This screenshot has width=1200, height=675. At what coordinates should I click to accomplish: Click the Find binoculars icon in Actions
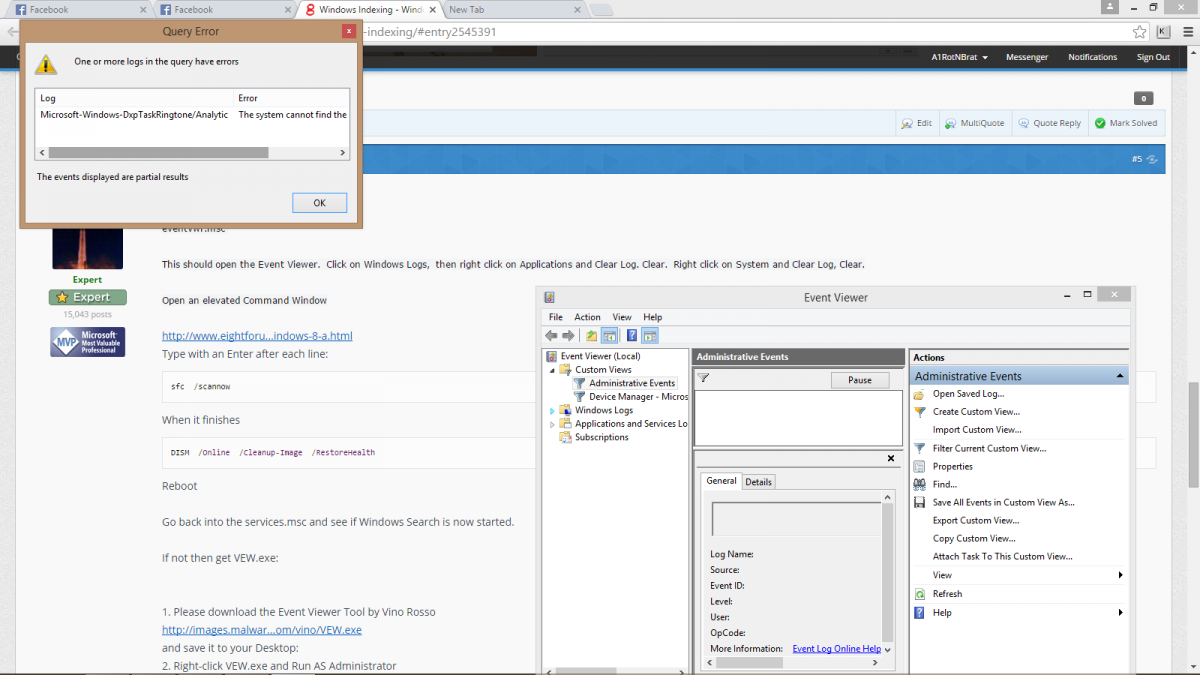click(920, 484)
